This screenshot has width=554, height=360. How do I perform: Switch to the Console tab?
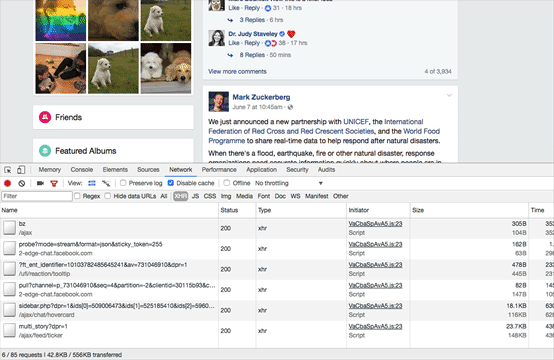(x=82, y=170)
